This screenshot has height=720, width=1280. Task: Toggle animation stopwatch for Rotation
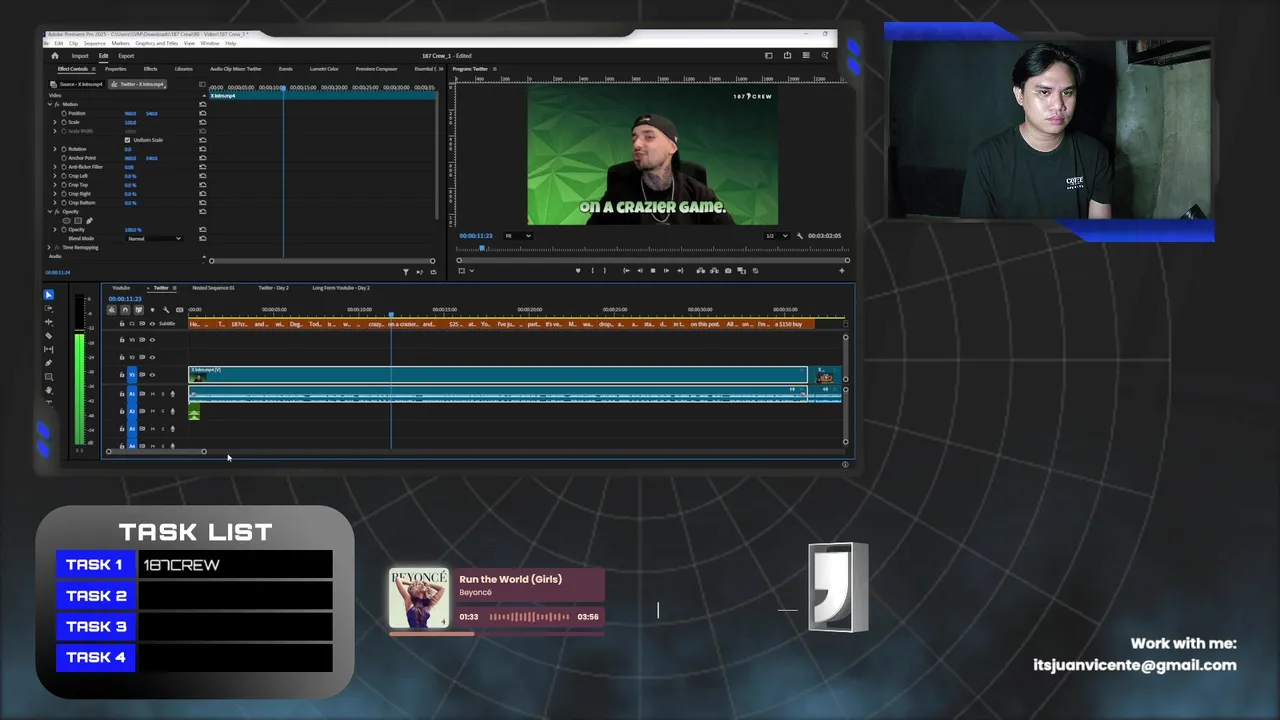tap(64, 149)
